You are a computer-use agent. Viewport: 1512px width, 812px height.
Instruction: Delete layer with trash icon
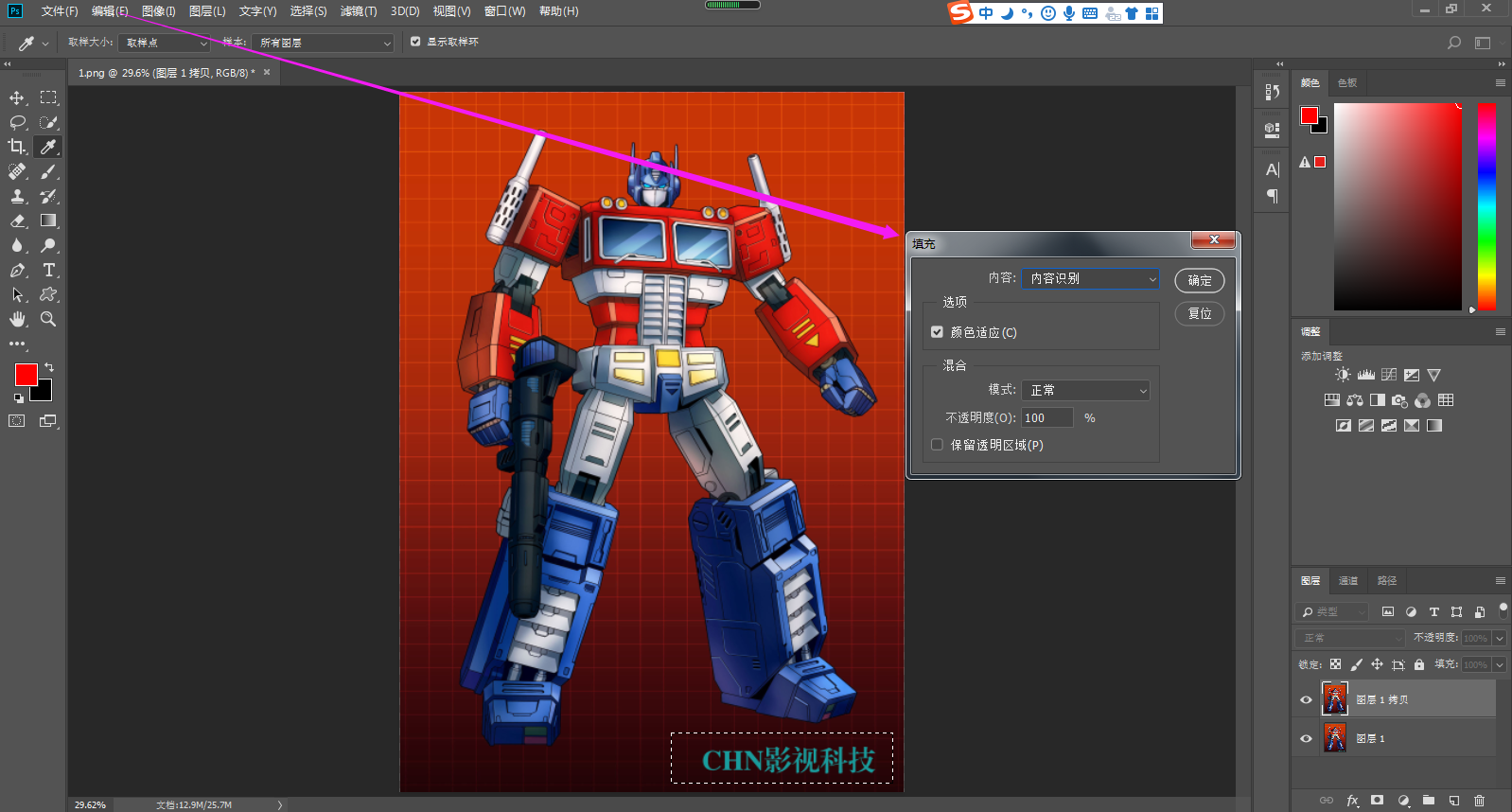[x=1480, y=801]
